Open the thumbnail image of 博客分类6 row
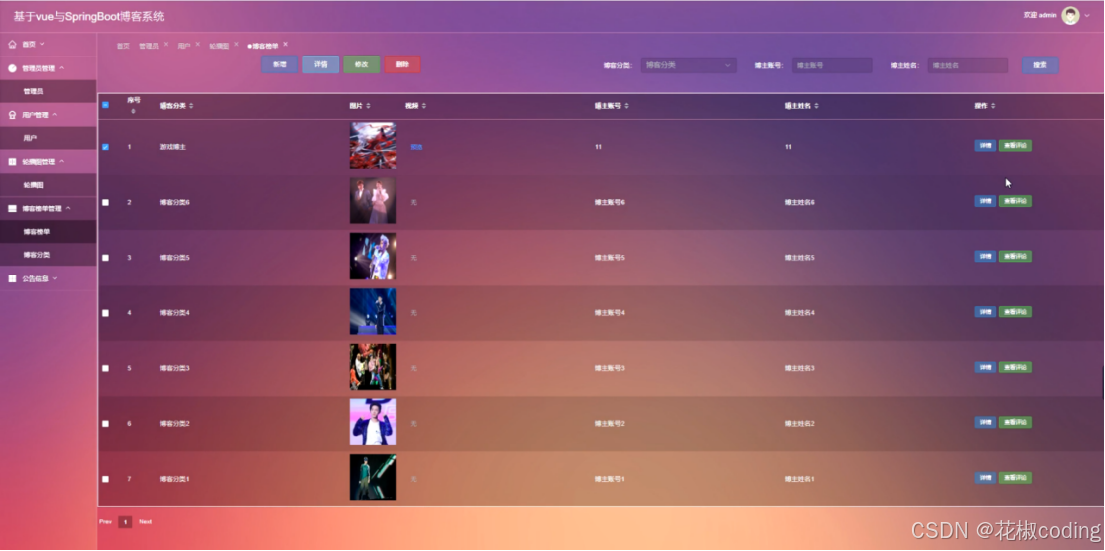This screenshot has width=1105, height=551. point(373,201)
